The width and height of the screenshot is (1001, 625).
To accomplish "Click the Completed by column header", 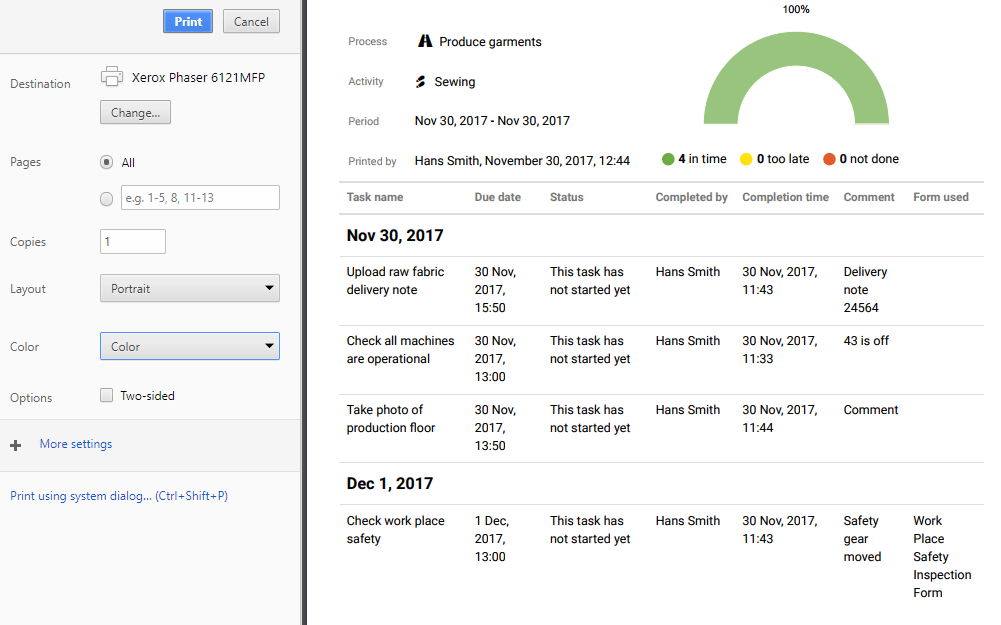I will point(691,197).
